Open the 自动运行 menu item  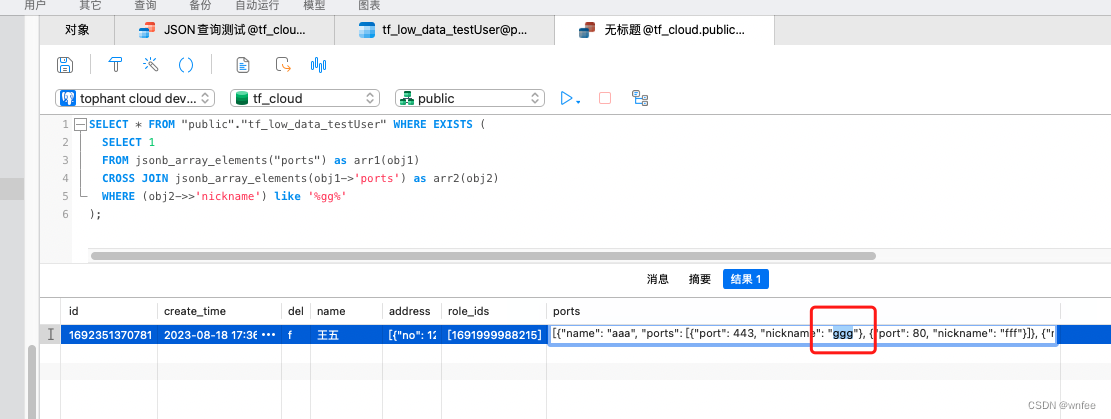point(257,6)
